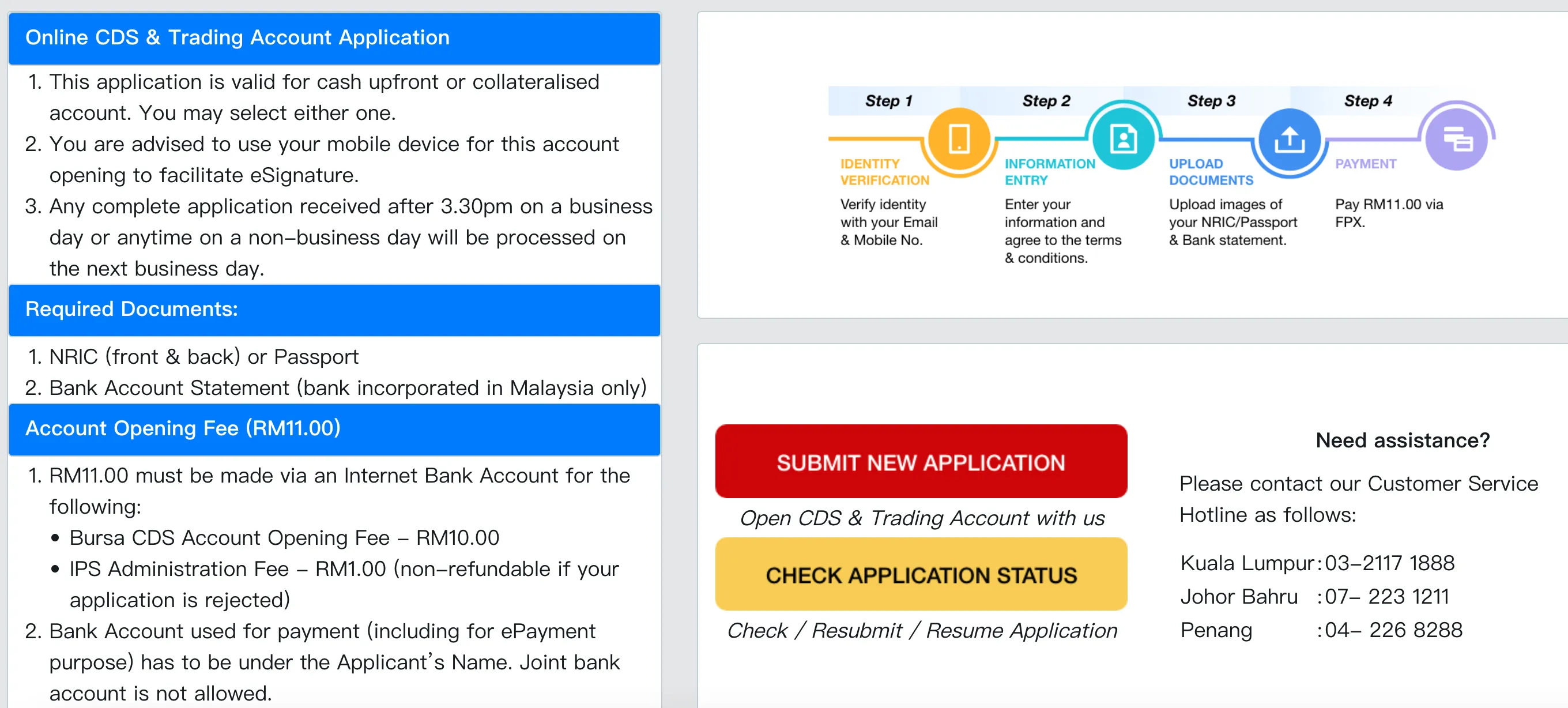Image resolution: width=1568 pixels, height=708 pixels.
Task: Click the Need assistance? heading
Action: [x=1403, y=440]
